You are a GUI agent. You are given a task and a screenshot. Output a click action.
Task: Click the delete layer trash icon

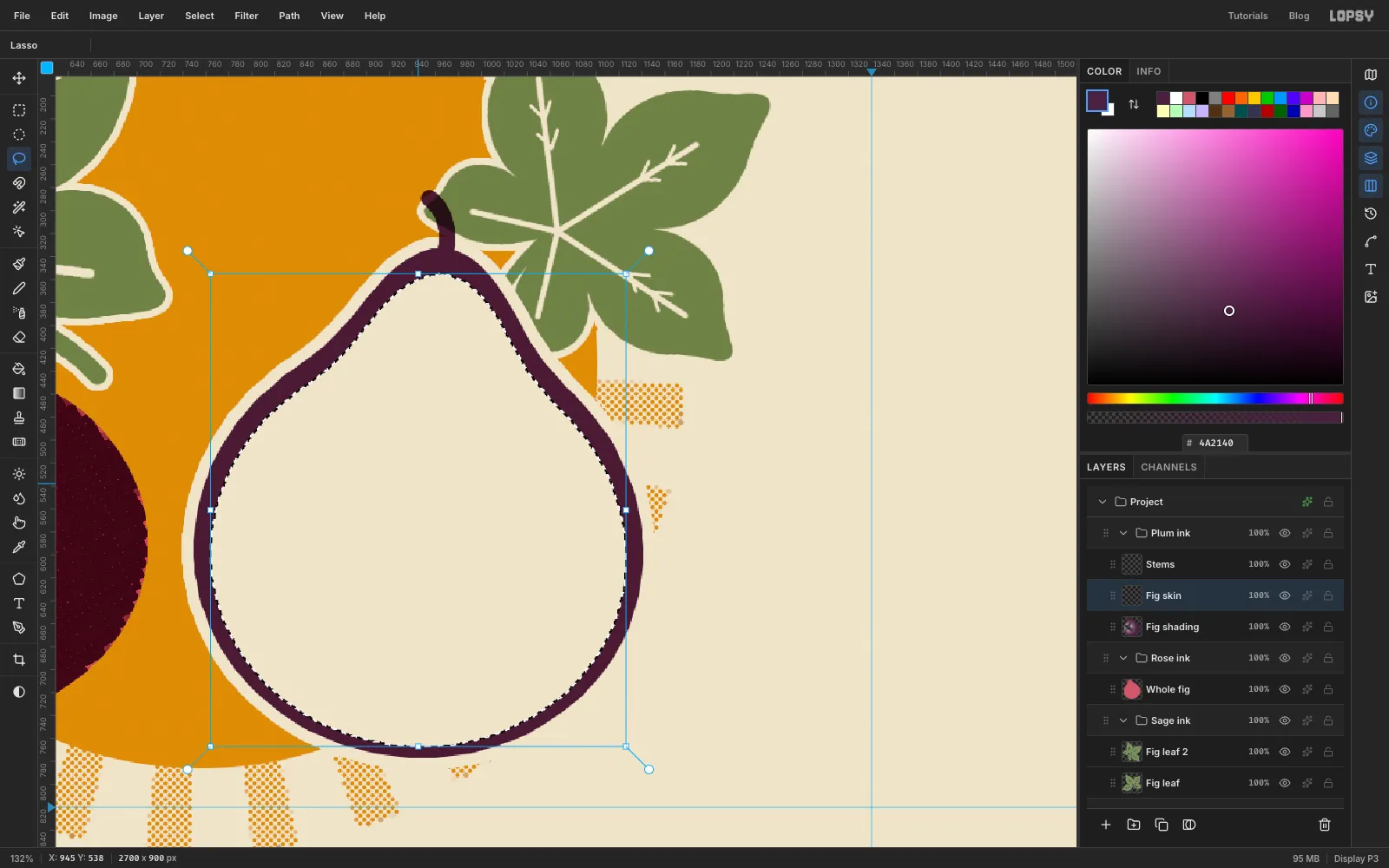pos(1325,825)
